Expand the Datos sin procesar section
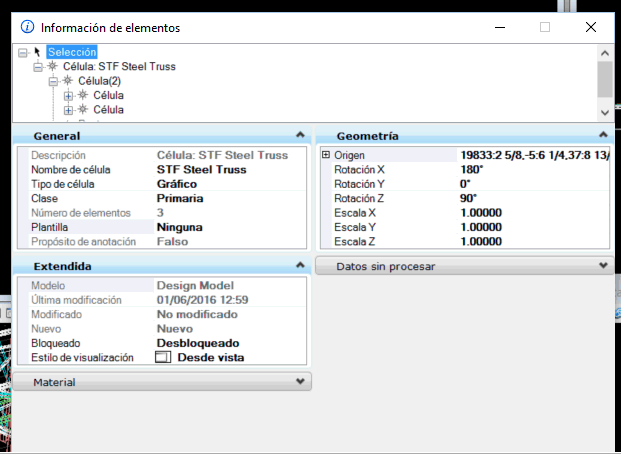621x454 pixels. coord(603,265)
